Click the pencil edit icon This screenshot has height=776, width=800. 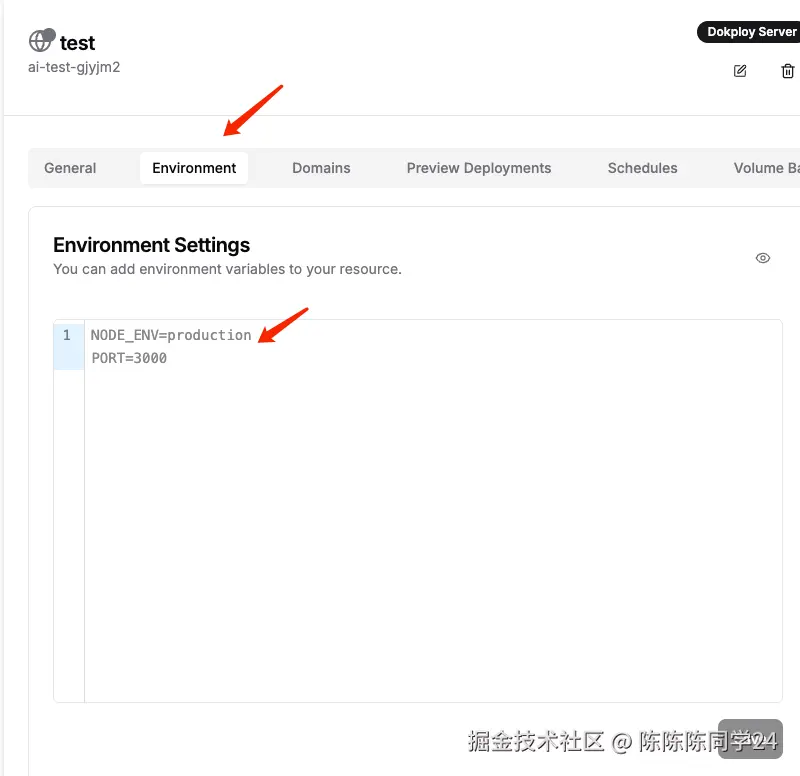740,71
